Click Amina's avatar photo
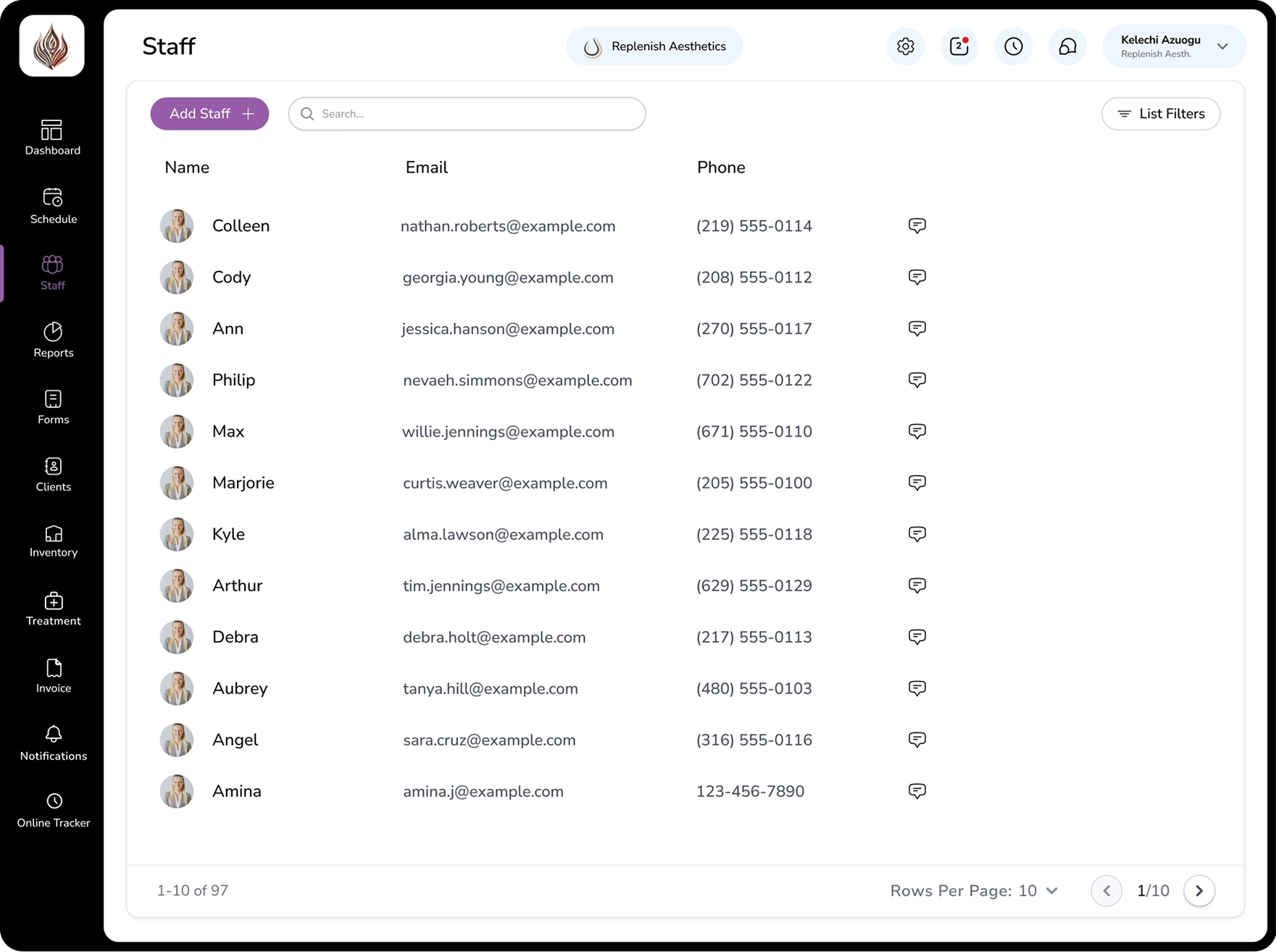This screenshot has height=952, width=1276. coord(177,791)
